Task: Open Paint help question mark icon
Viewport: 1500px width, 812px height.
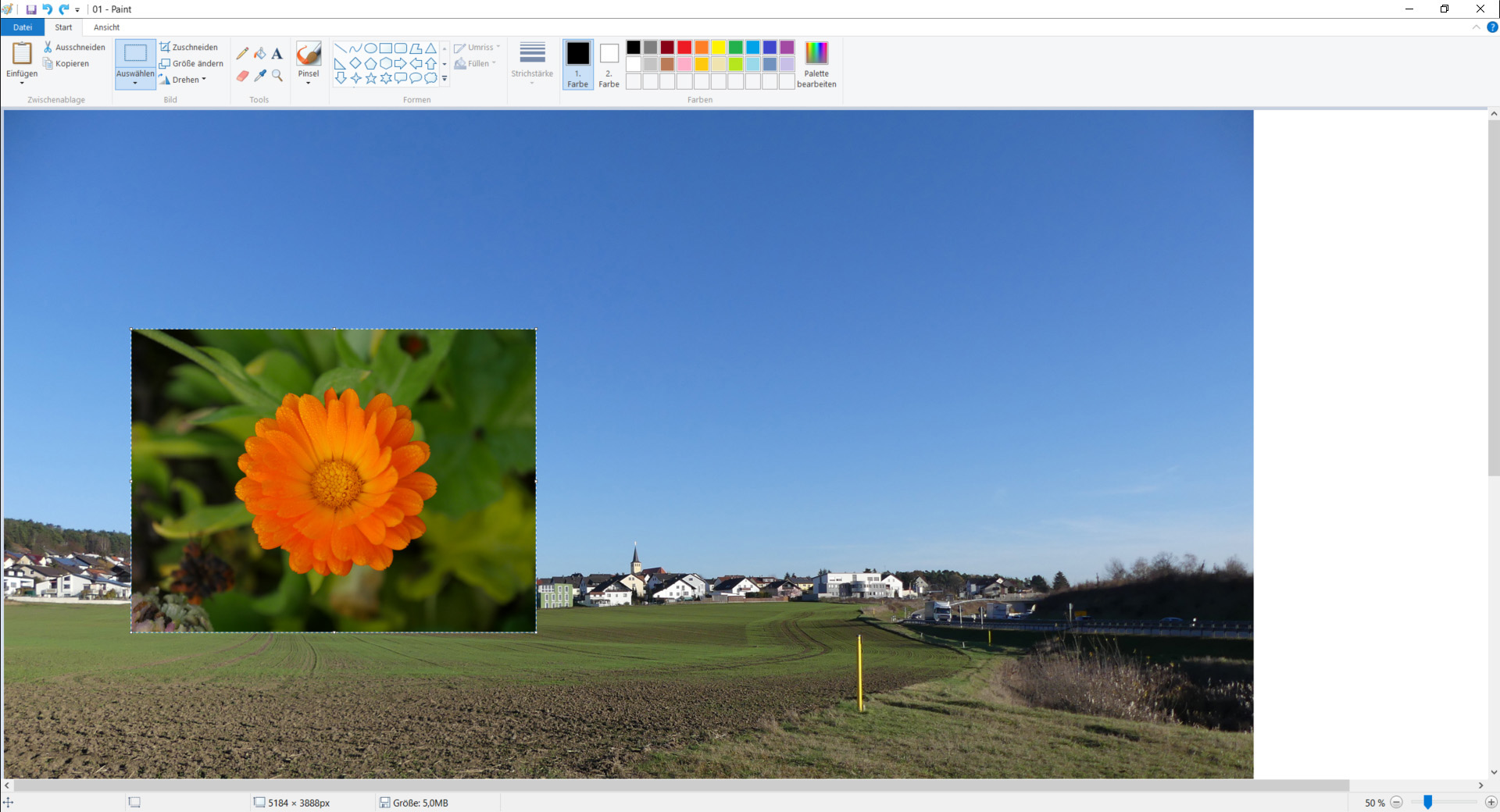Action: pyautogui.click(x=1492, y=27)
